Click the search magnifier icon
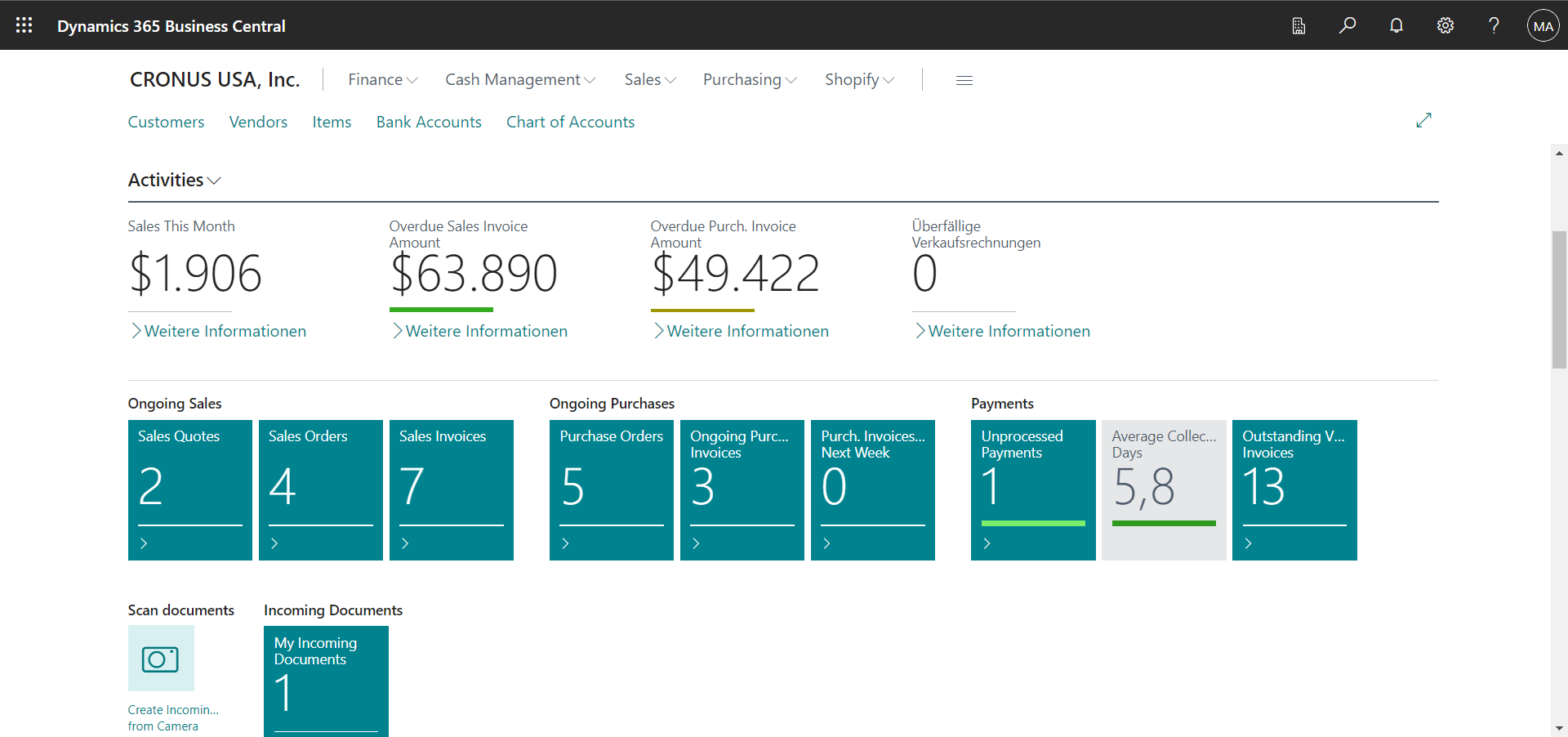1568x737 pixels. coord(1347,25)
